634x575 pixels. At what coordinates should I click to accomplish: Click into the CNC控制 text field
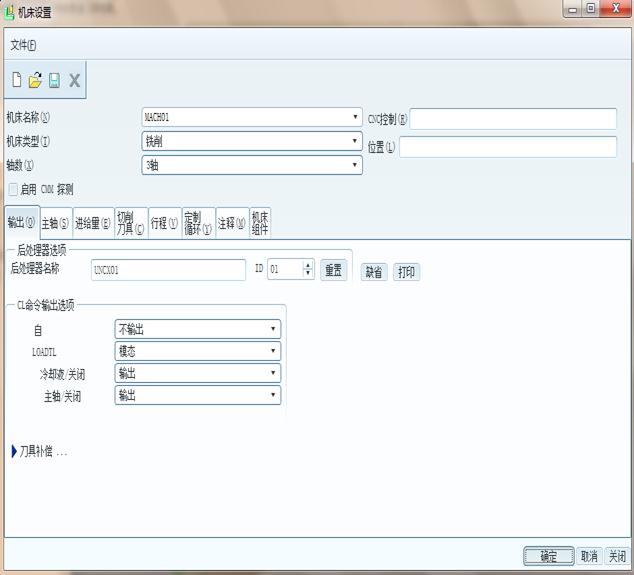click(x=512, y=119)
